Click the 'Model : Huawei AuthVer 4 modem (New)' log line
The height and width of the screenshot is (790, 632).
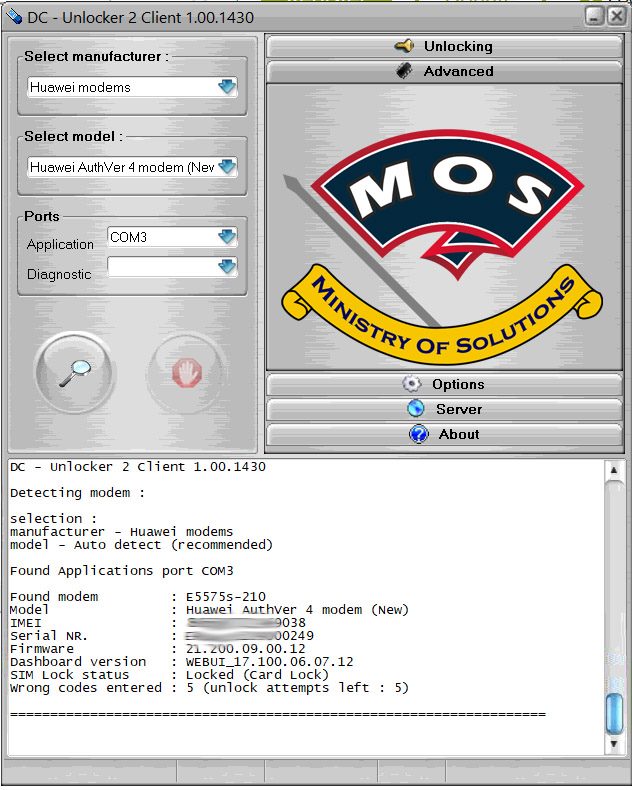[x=209, y=610]
